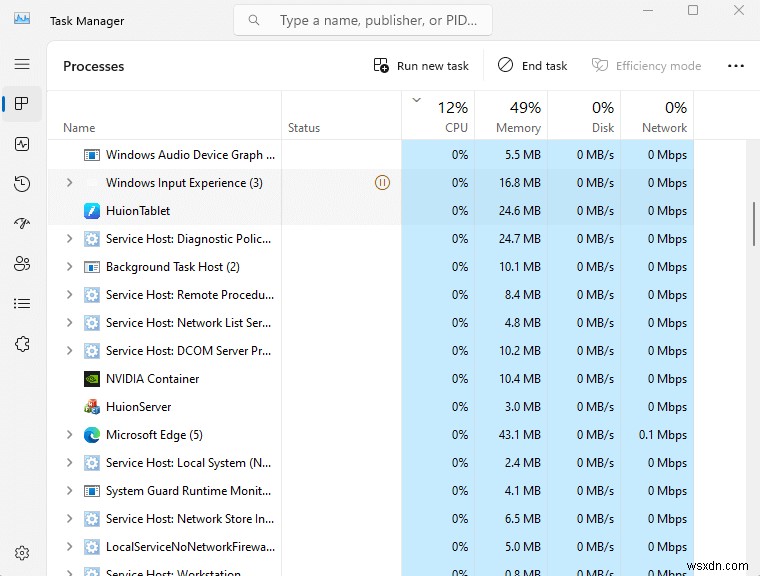Sort processes by Disk column
Screen dimensions: 760x576
point(585,116)
